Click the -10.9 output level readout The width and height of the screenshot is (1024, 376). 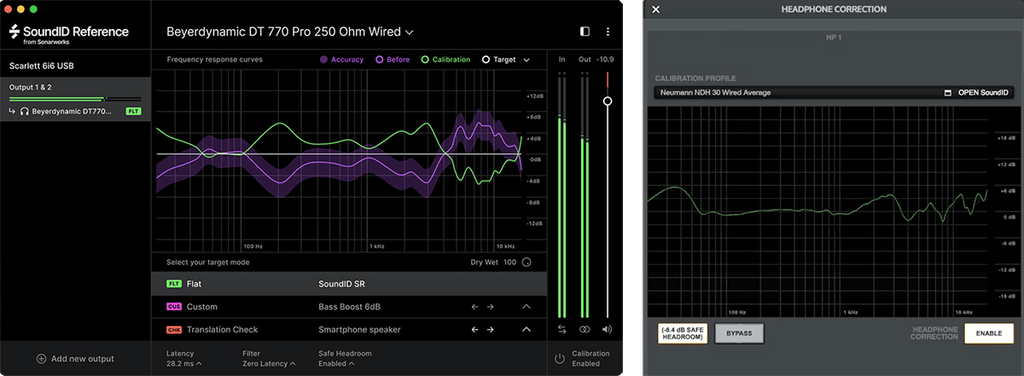point(605,59)
